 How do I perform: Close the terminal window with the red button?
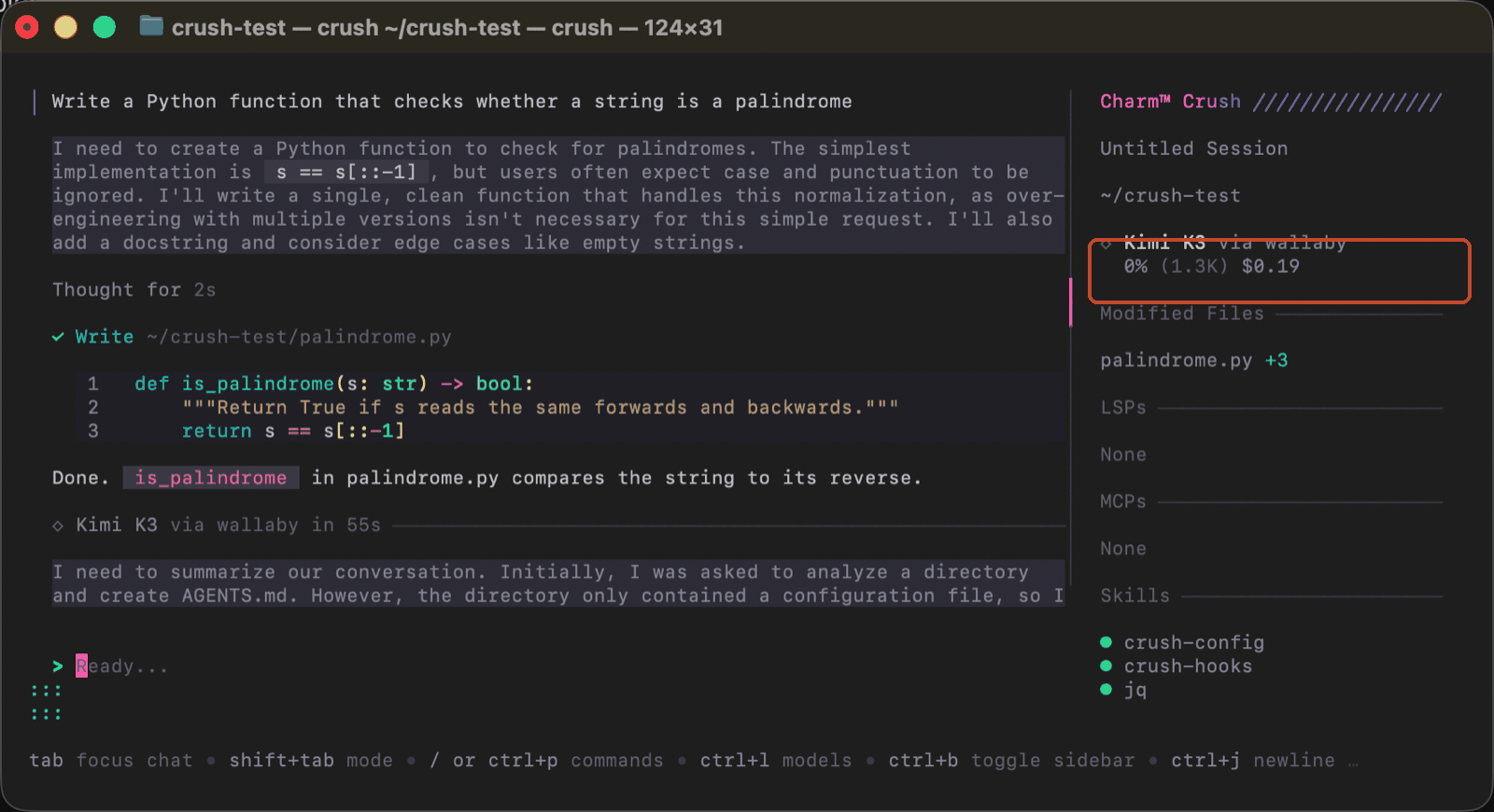[x=27, y=27]
